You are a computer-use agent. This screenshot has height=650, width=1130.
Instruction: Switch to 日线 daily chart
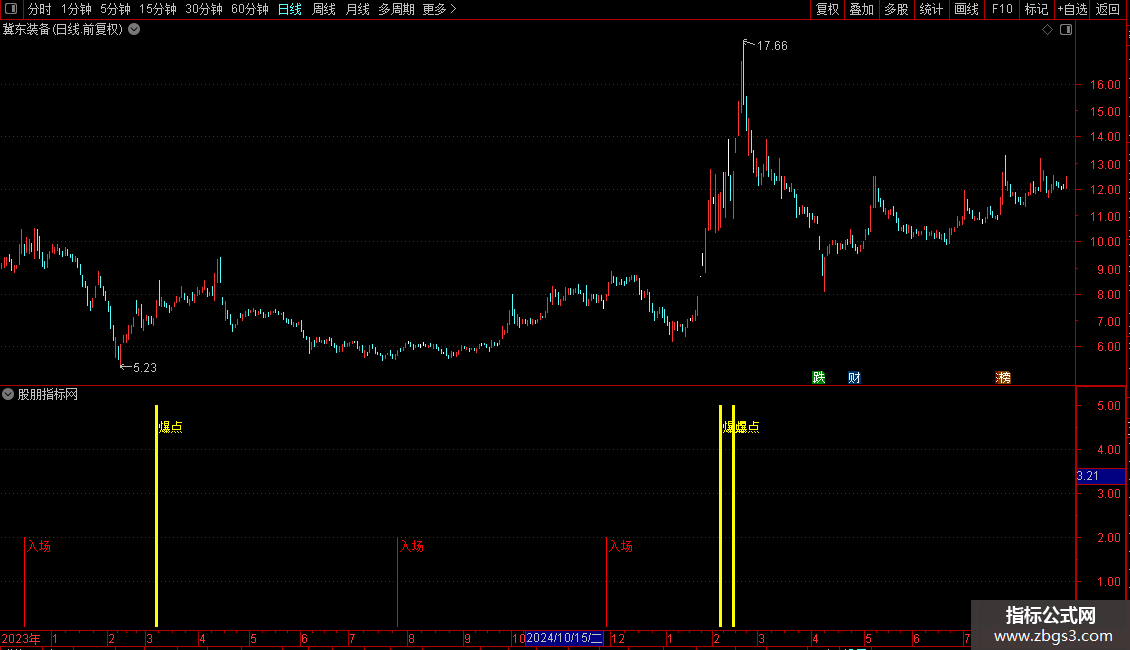click(x=290, y=9)
